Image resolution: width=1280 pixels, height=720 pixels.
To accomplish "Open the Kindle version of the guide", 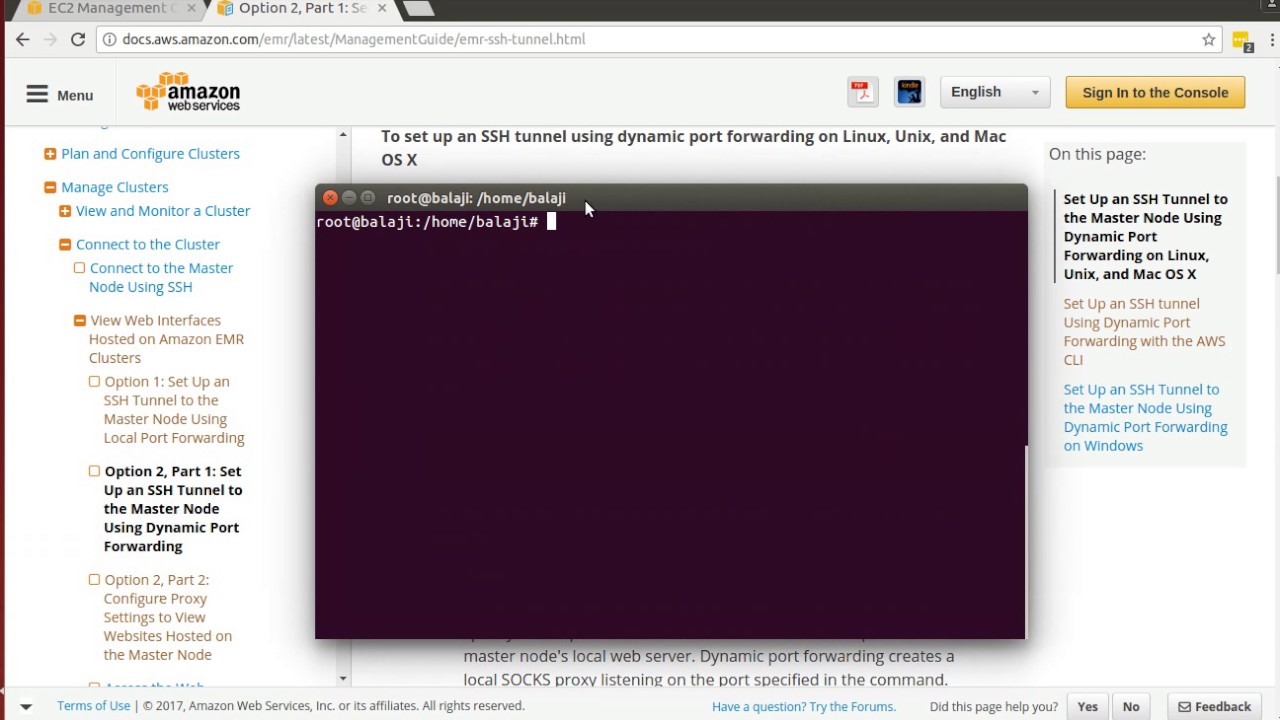I will click(x=909, y=92).
